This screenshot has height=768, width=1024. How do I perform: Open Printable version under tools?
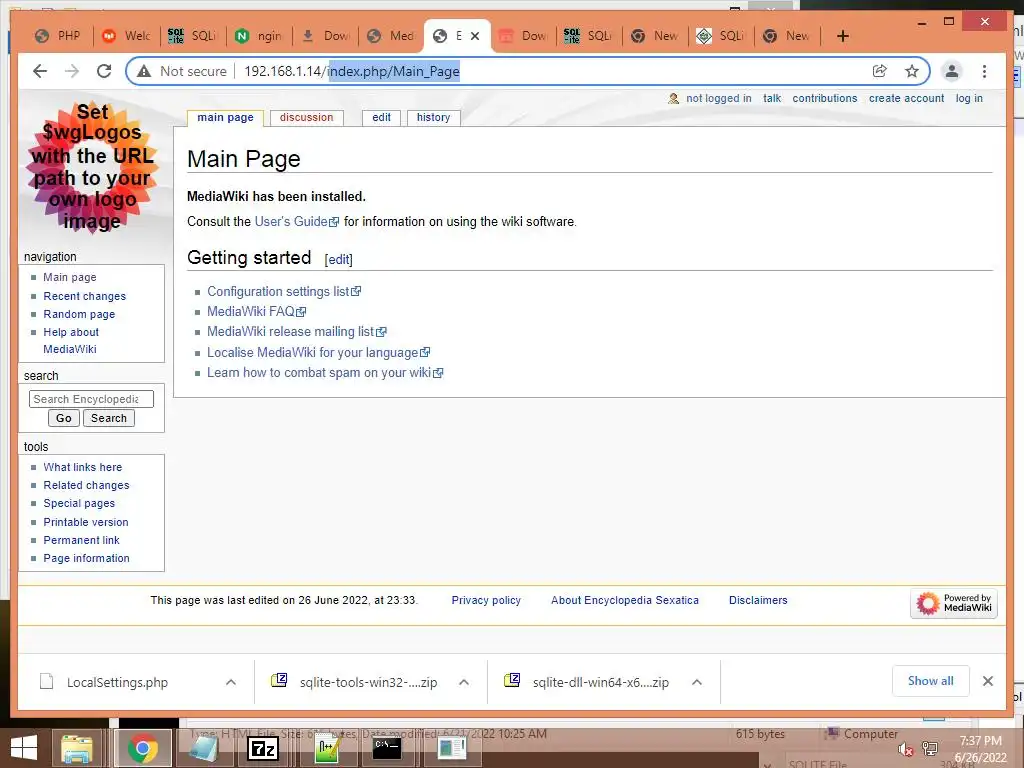pyautogui.click(x=86, y=522)
